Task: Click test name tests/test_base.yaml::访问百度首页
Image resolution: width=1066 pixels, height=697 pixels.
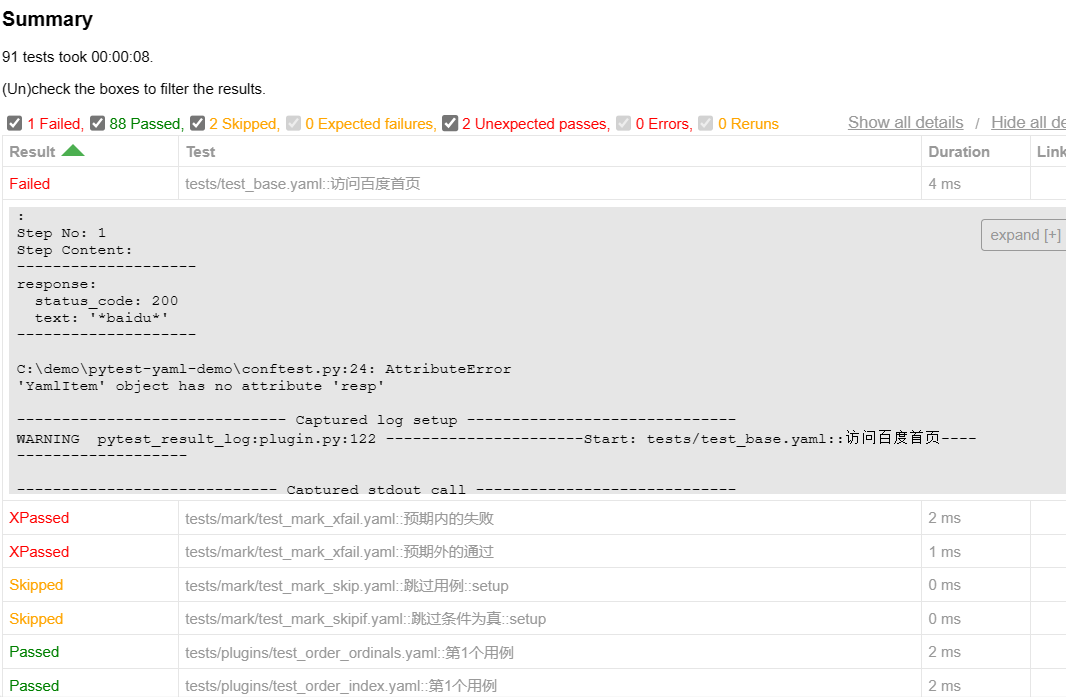Action: (x=303, y=184)
